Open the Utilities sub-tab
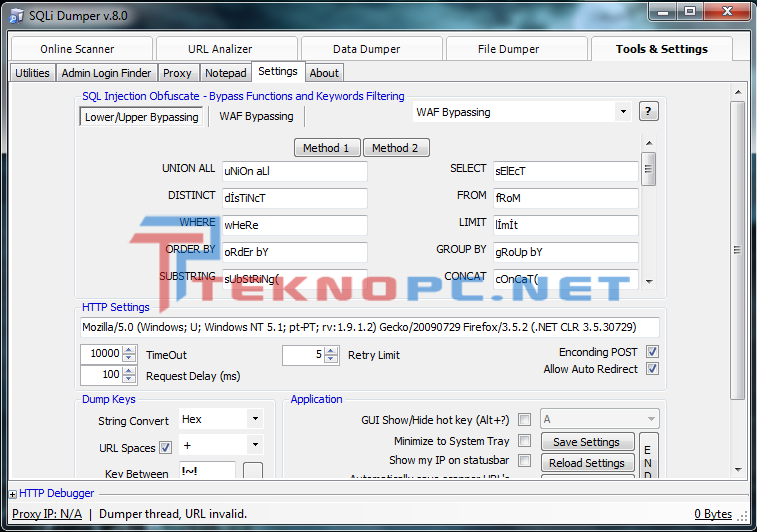Image resolution: width=757 pixels, height=532 pixels. point(32,73)
